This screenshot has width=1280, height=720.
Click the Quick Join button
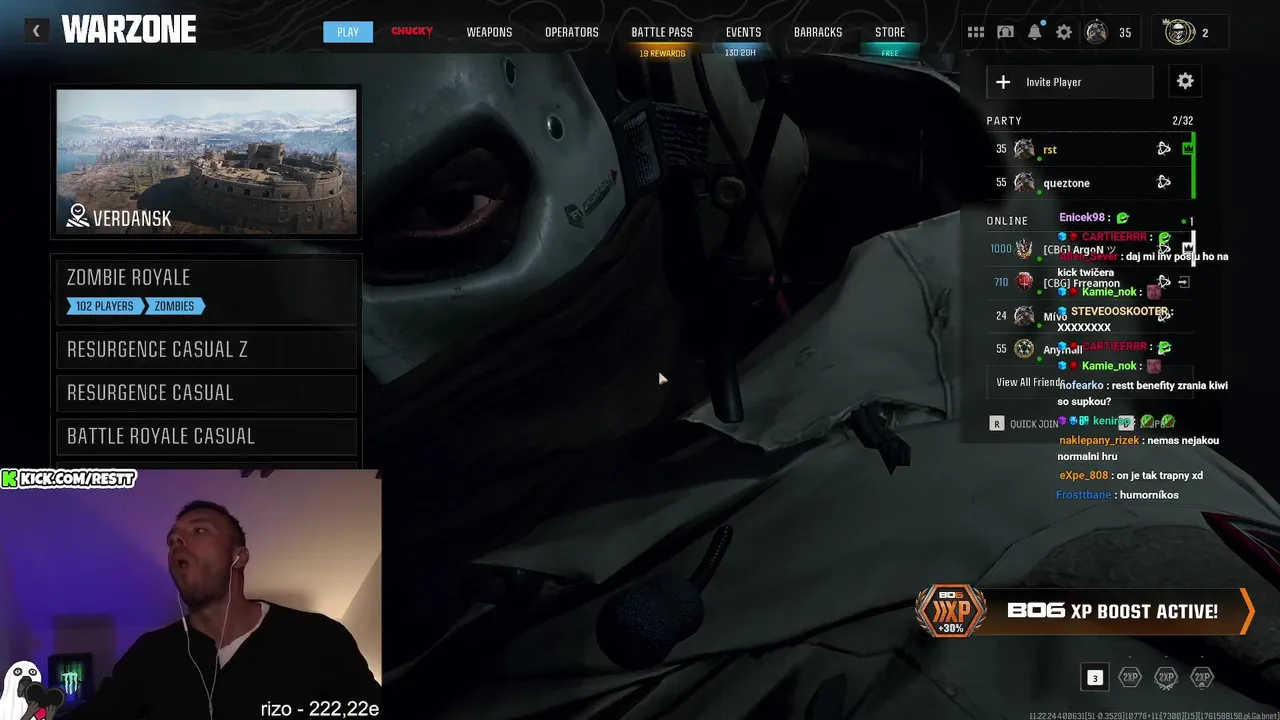(1025, 423)
